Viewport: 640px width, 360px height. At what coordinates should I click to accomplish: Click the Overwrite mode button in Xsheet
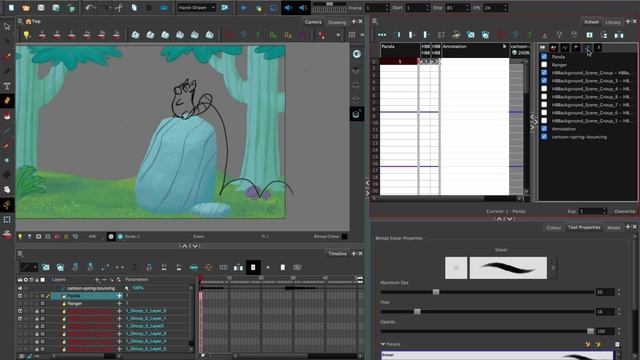pos(624,211)
